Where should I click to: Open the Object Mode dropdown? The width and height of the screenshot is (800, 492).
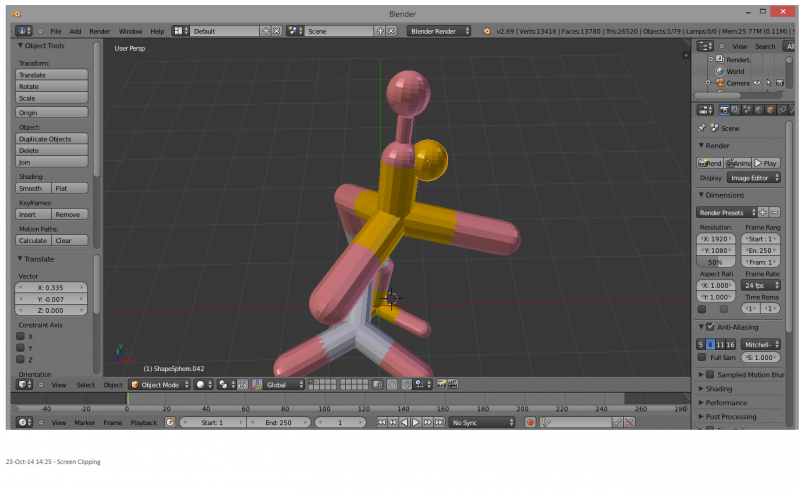tap(159, 384)
